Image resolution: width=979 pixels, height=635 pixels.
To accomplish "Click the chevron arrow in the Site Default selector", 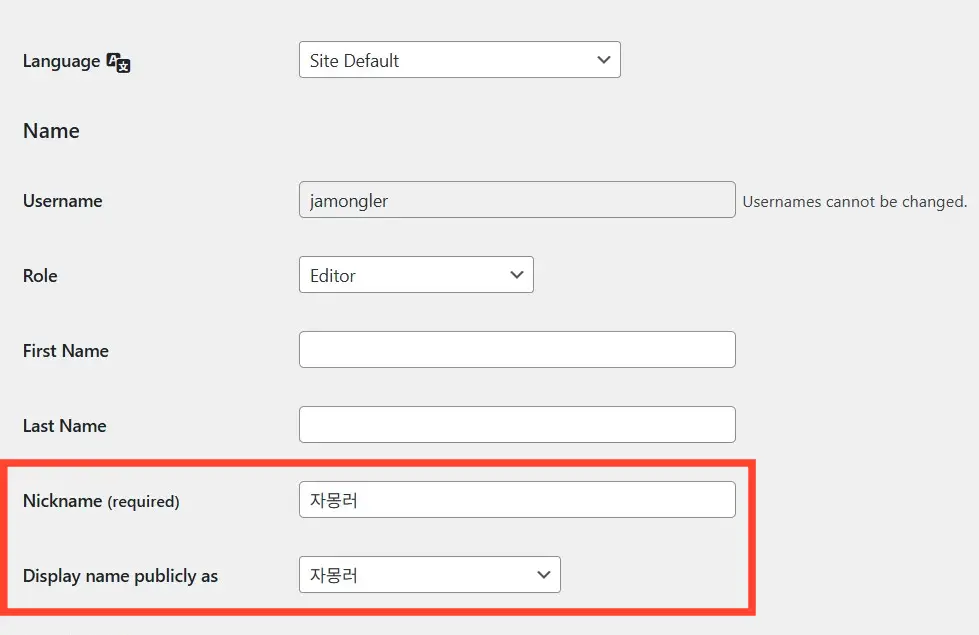I will click(603, 60).
